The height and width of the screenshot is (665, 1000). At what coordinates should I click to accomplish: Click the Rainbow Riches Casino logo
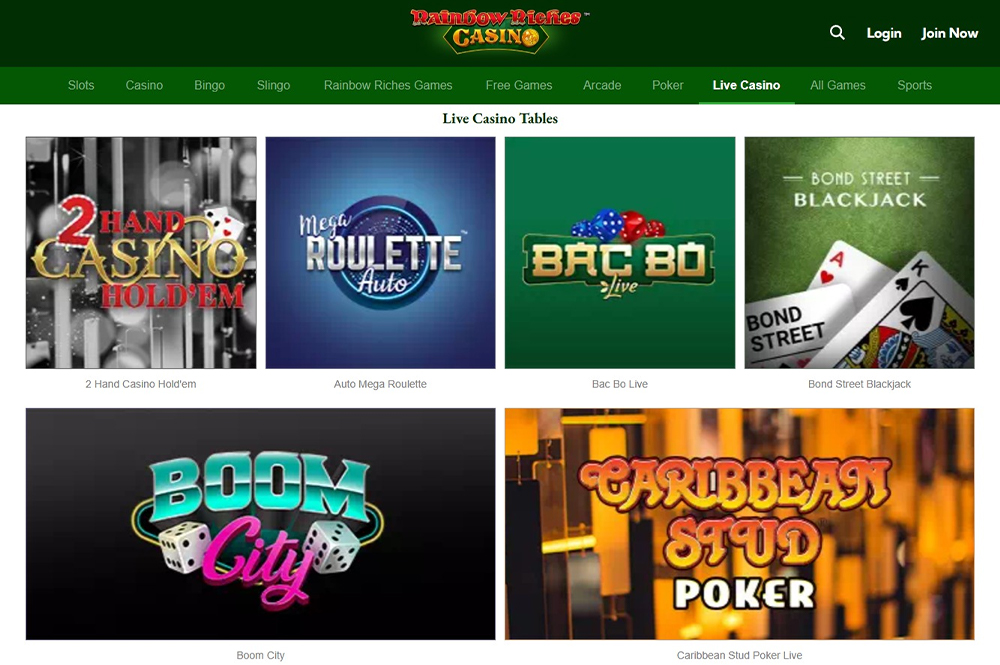499,31
